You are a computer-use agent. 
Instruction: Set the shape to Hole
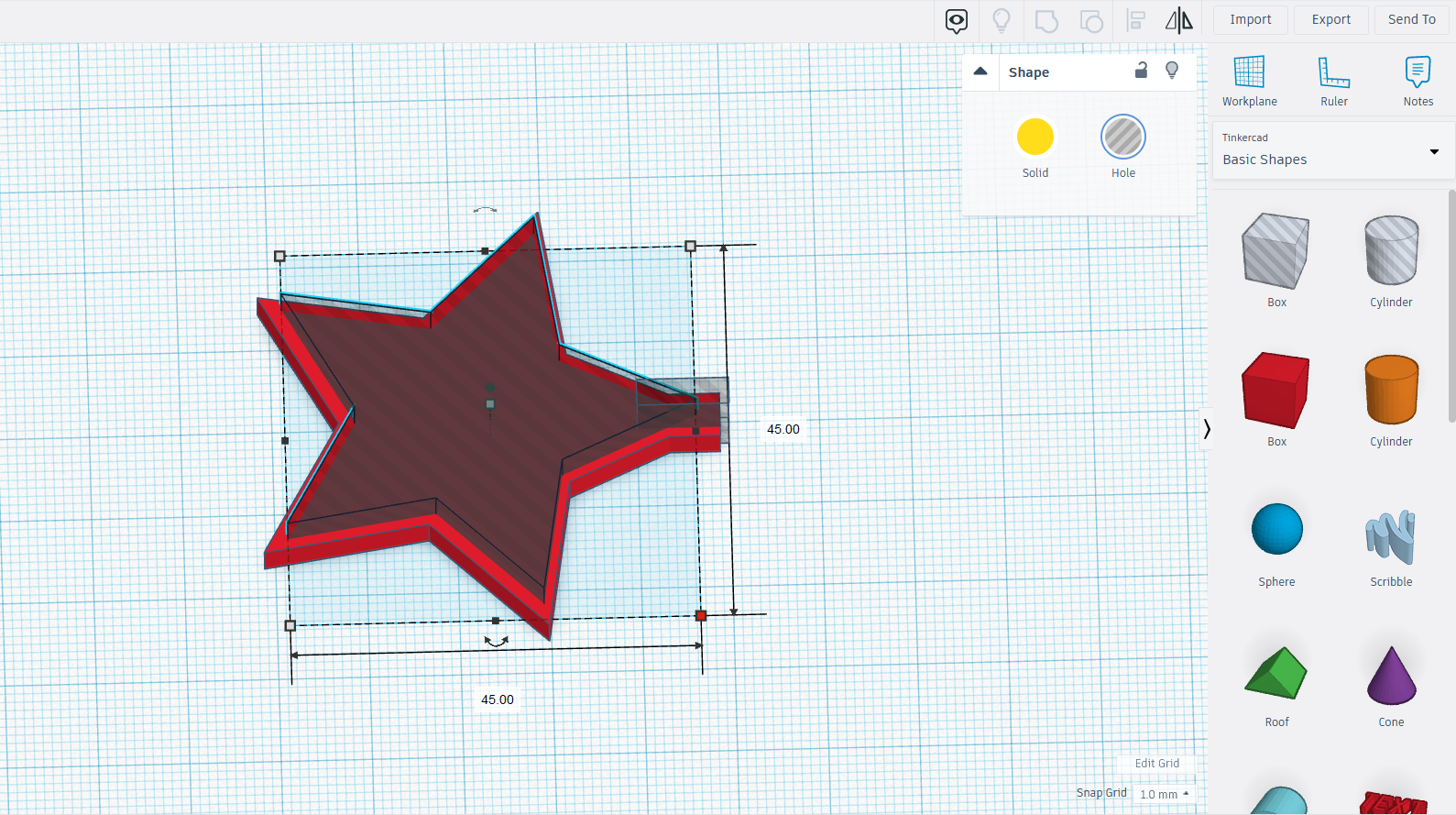pyautogui.click(x=1123, y=137)
